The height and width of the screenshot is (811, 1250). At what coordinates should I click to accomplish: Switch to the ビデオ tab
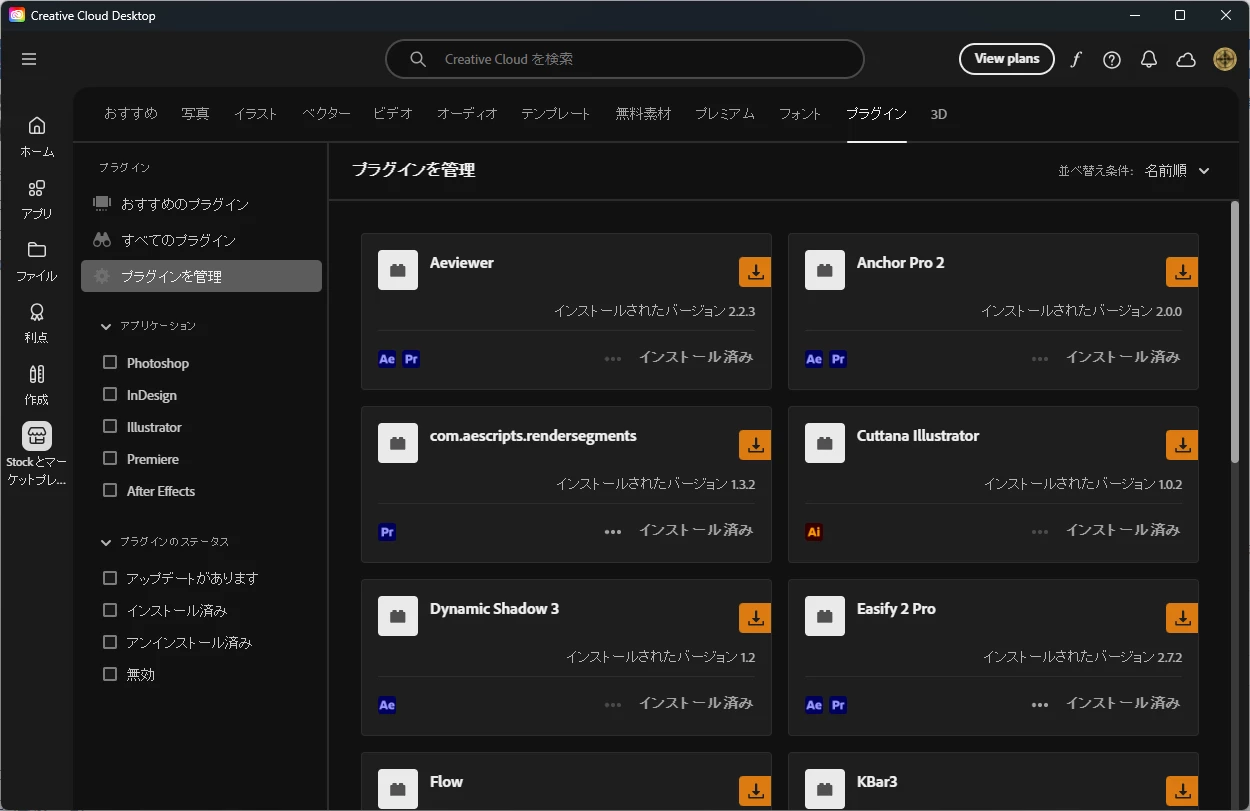pos(393,114)
